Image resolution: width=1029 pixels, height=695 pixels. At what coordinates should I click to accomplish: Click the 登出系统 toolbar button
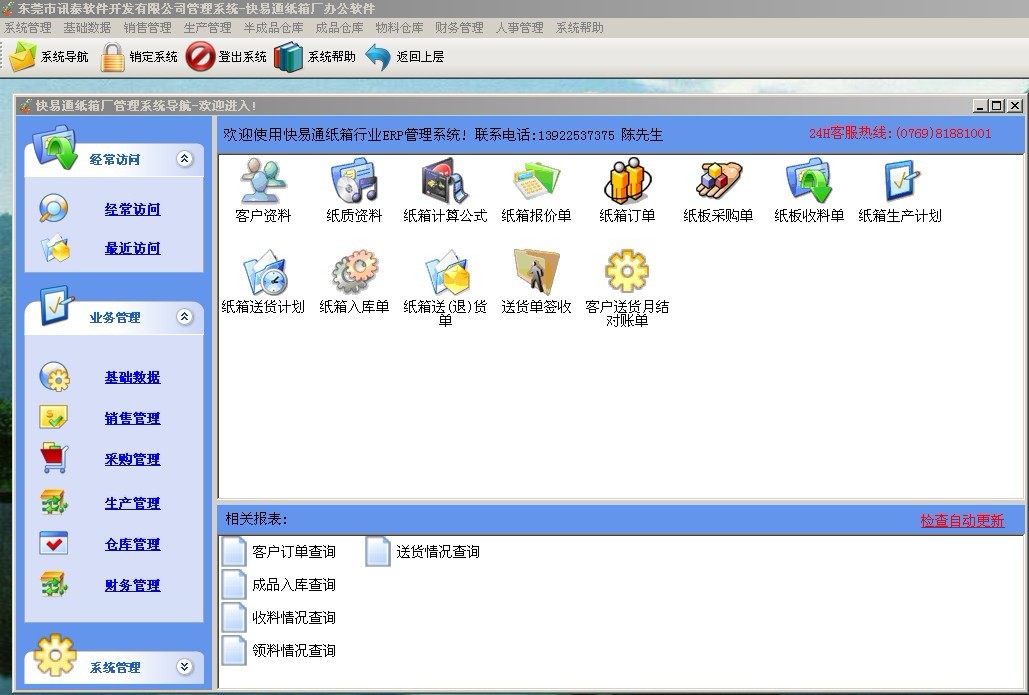[x=226, y=56]
